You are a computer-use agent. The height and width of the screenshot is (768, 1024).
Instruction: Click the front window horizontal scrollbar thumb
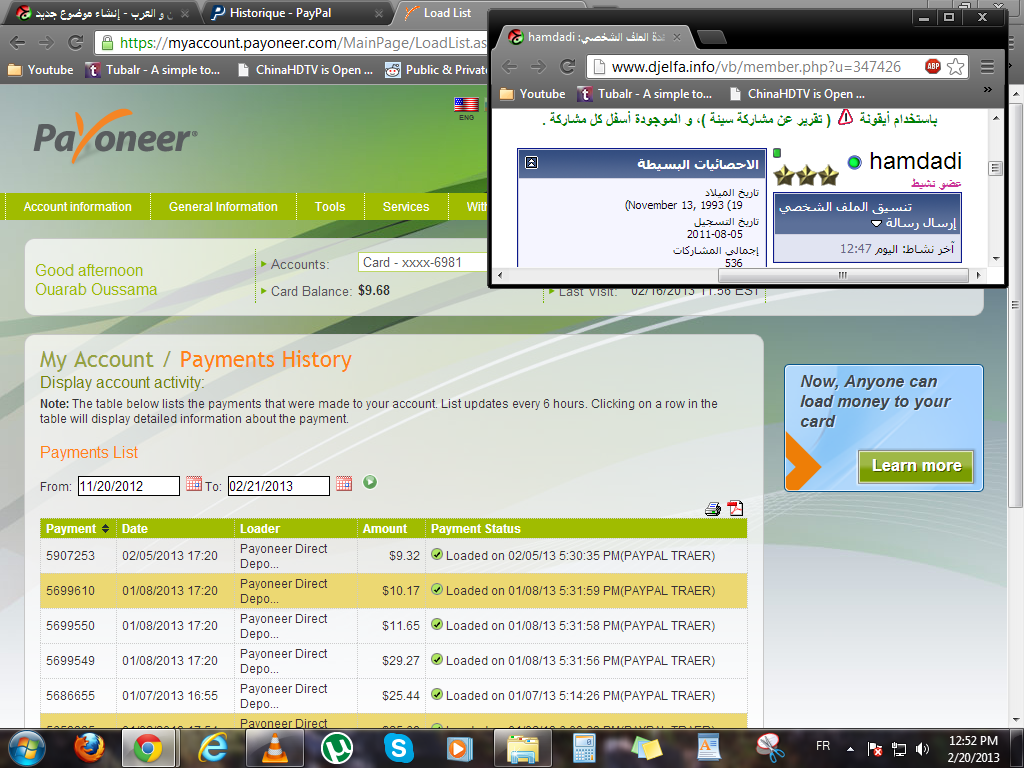pyautogui.click(x=843, y=275)
